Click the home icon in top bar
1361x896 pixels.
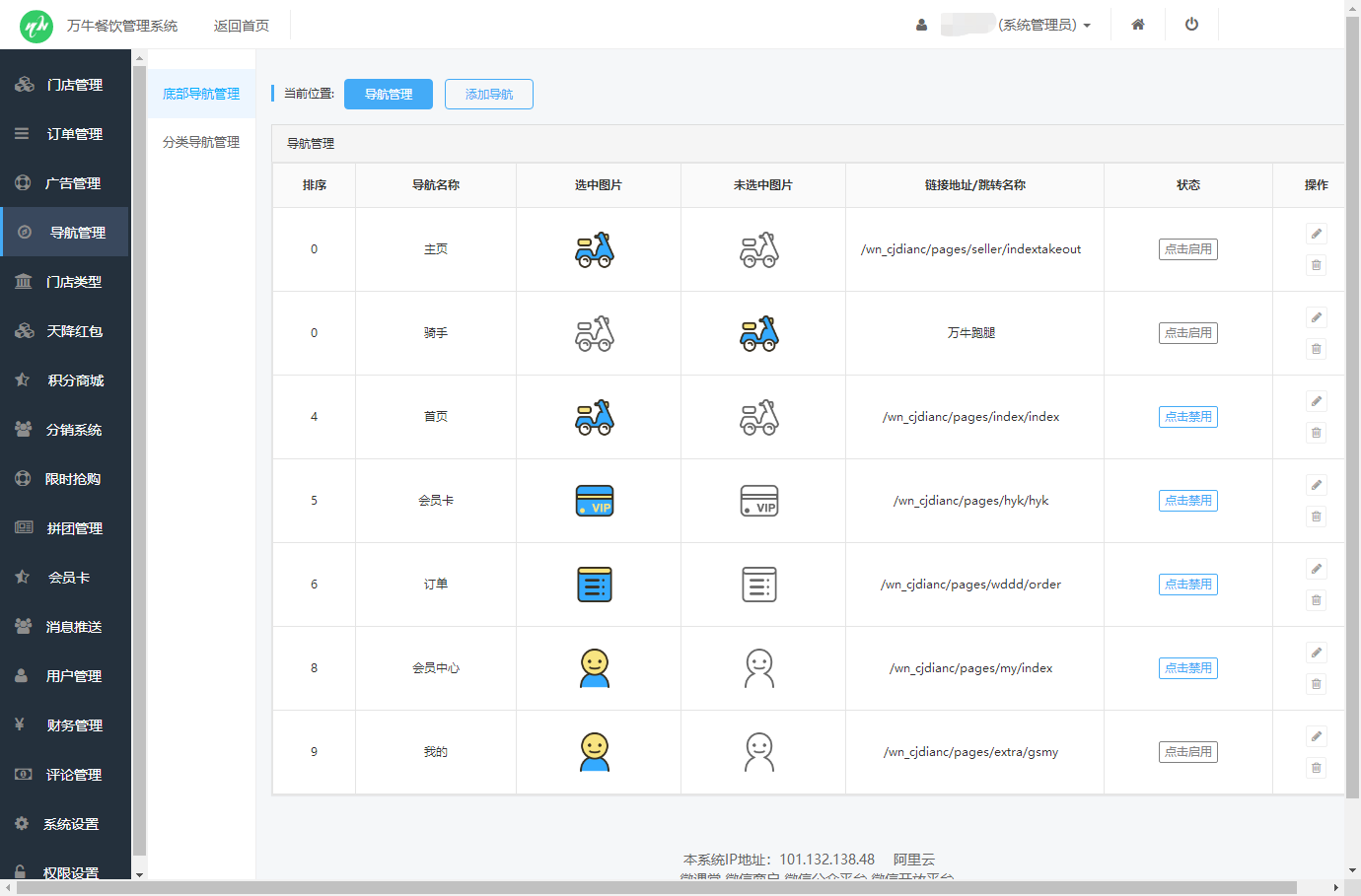click(1137, 25)
